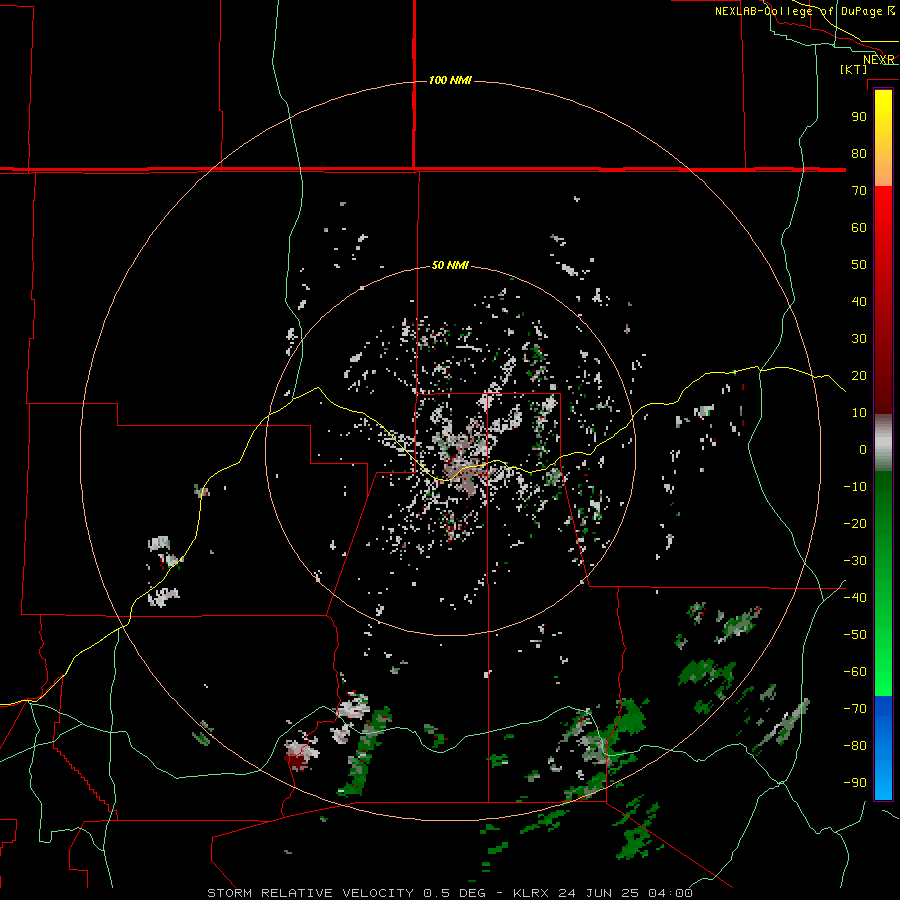The image size is (900, 900).
Task: Click the 40 value on the velocity scale
Action: (x=859, y=302)
